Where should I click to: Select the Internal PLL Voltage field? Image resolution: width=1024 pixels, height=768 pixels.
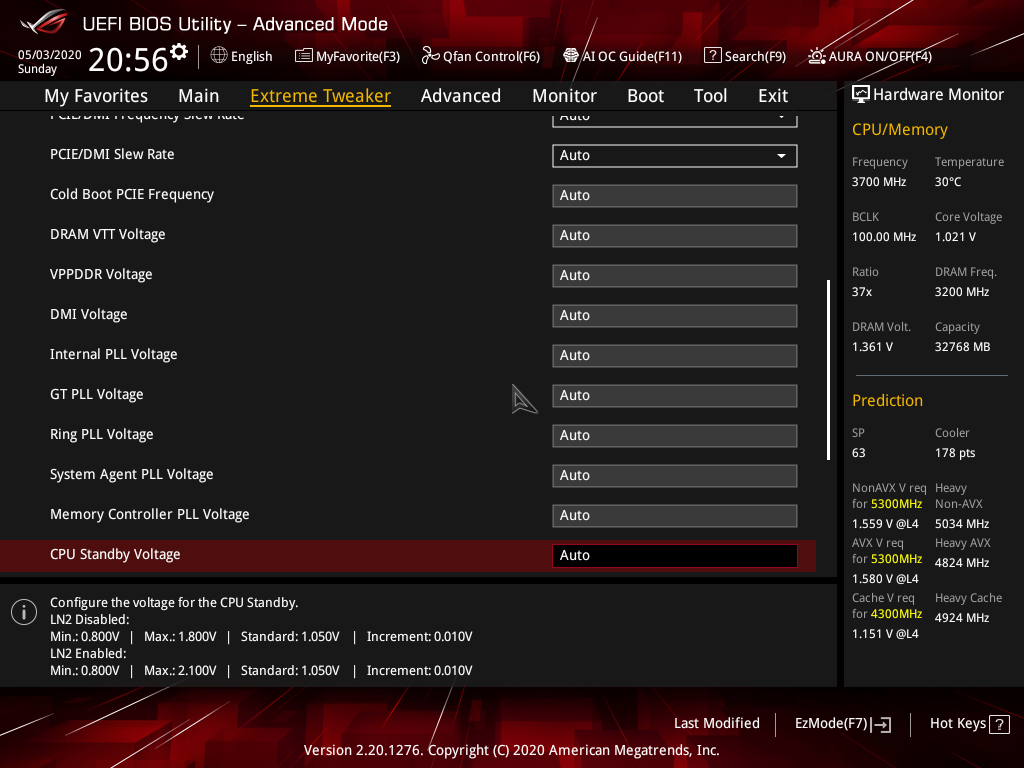pyautogui.click(x=675, y=355)
